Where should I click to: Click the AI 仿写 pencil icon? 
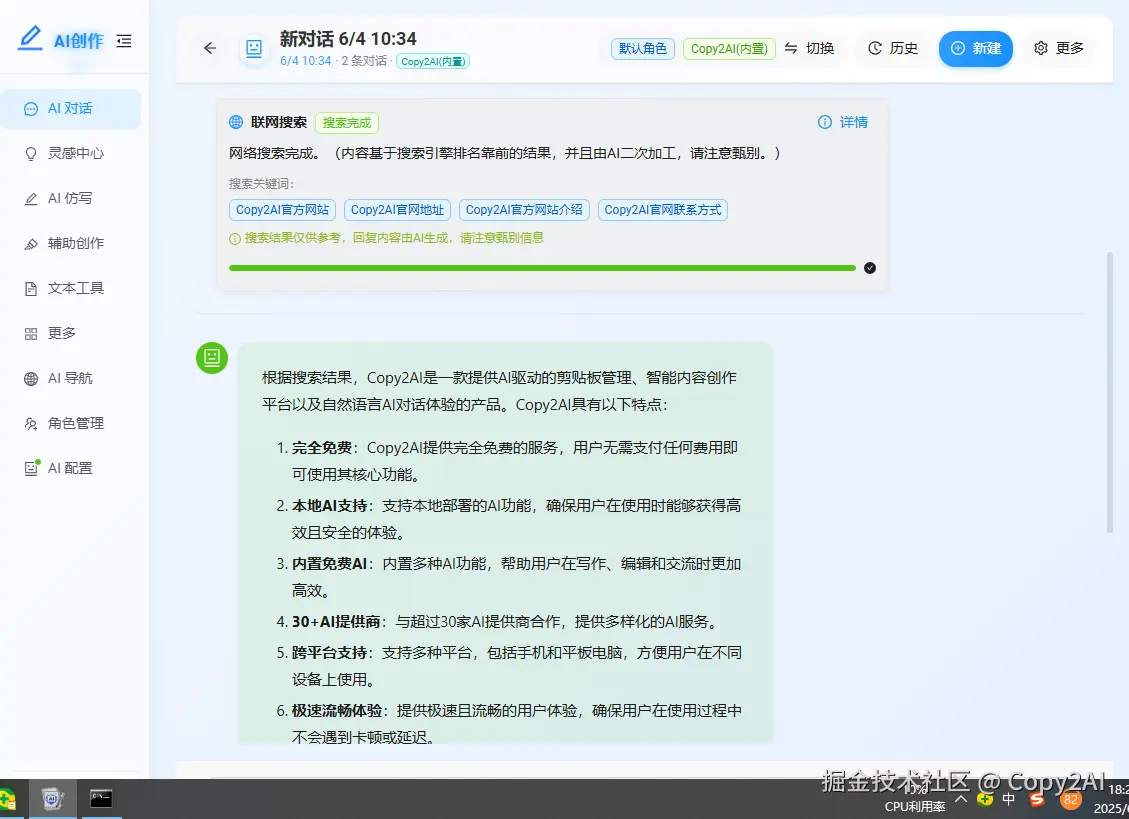pos(31,199)
